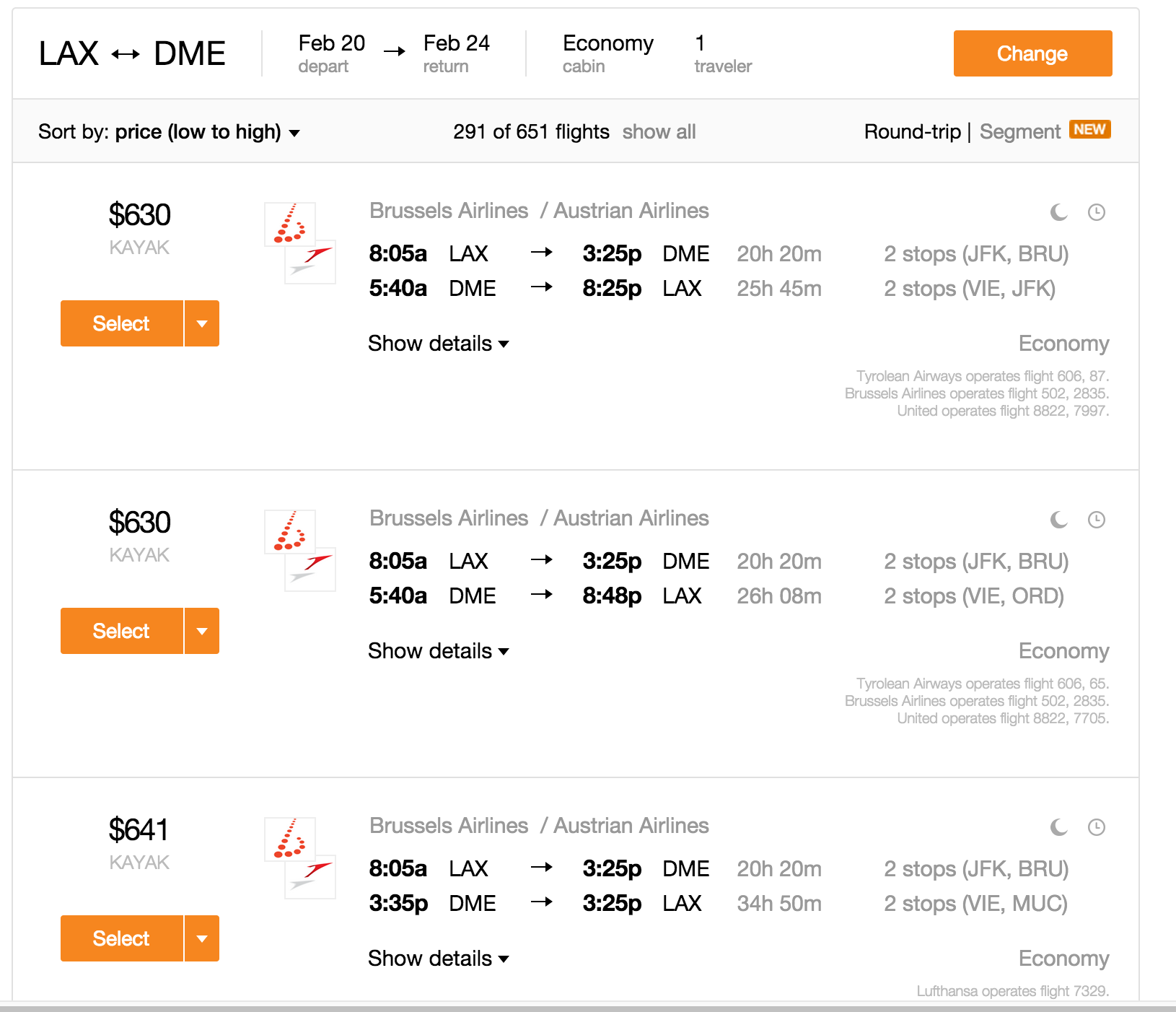
Task: Click the moon icon on the third flight result
Action: [x=1058, y=827]
